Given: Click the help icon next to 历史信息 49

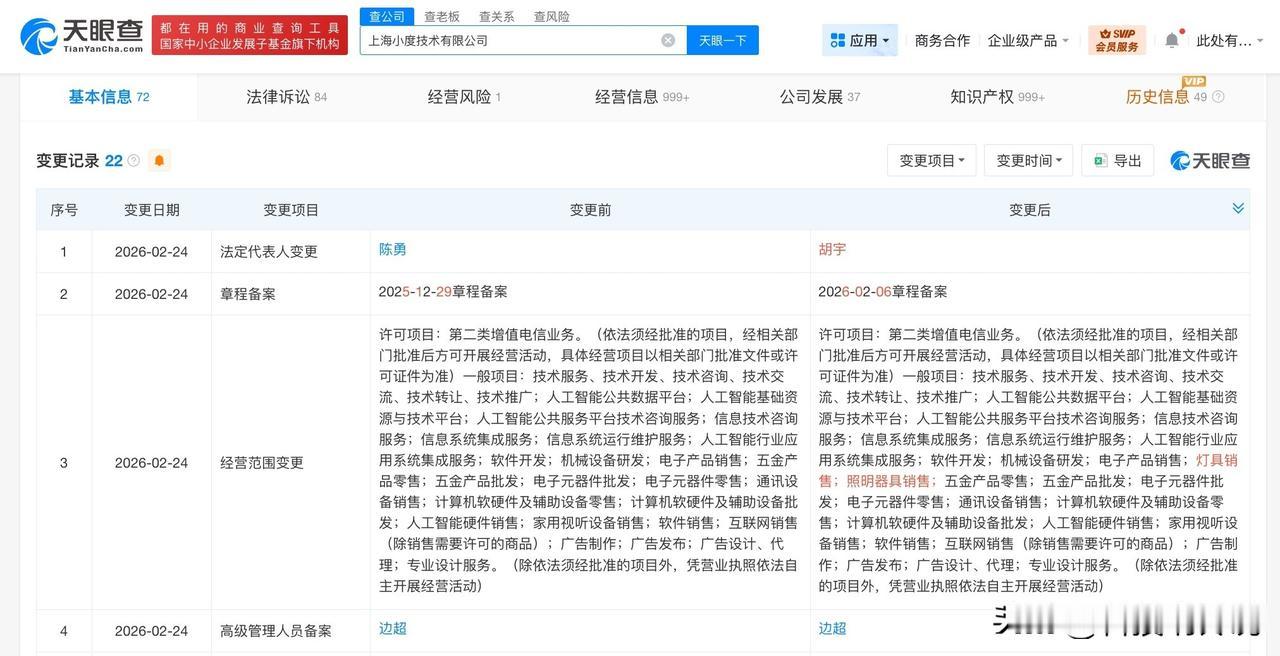Looking at the screenshot, I should click(x=1218, y=97).
